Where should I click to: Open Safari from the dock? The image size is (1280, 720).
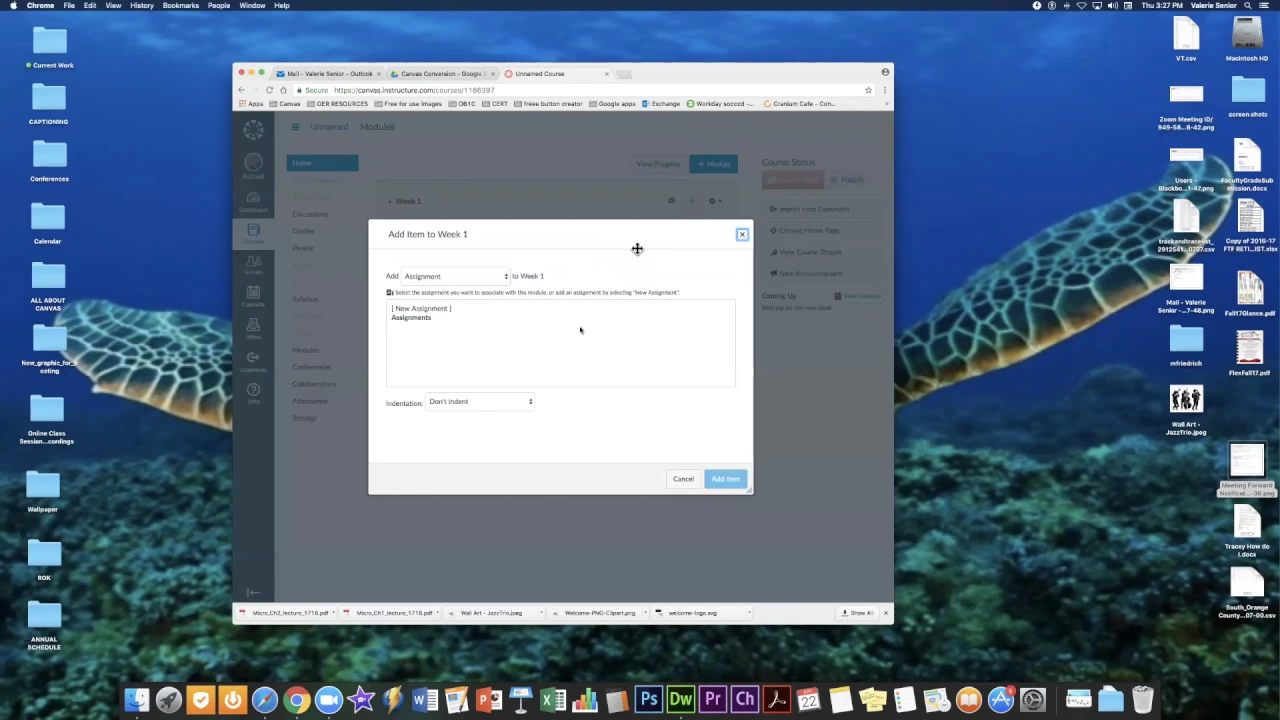click(x=265, y=700)
